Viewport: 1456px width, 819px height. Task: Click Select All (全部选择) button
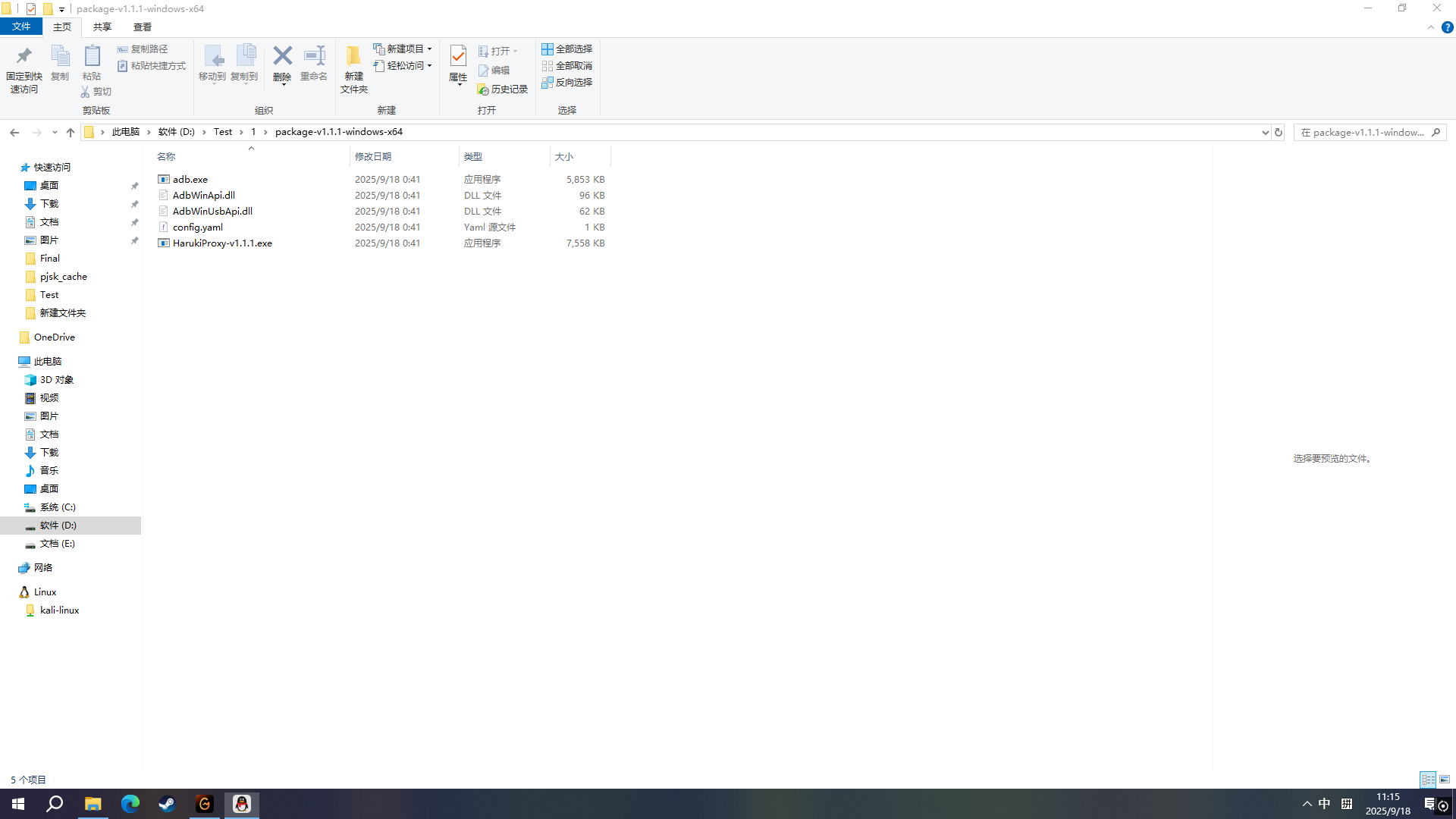point(566,49)
